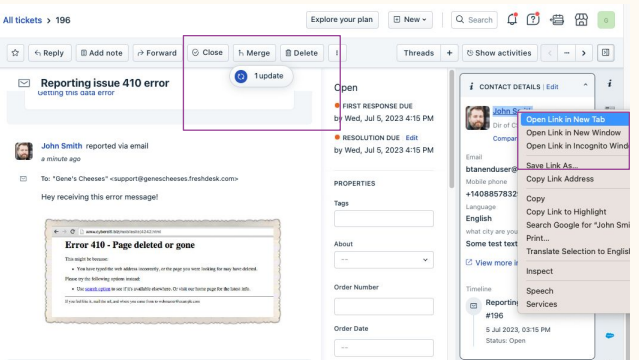The height and width of the screenshot is (360, 639).
Task: Add a note to the ticket
Action: point(102,53)
